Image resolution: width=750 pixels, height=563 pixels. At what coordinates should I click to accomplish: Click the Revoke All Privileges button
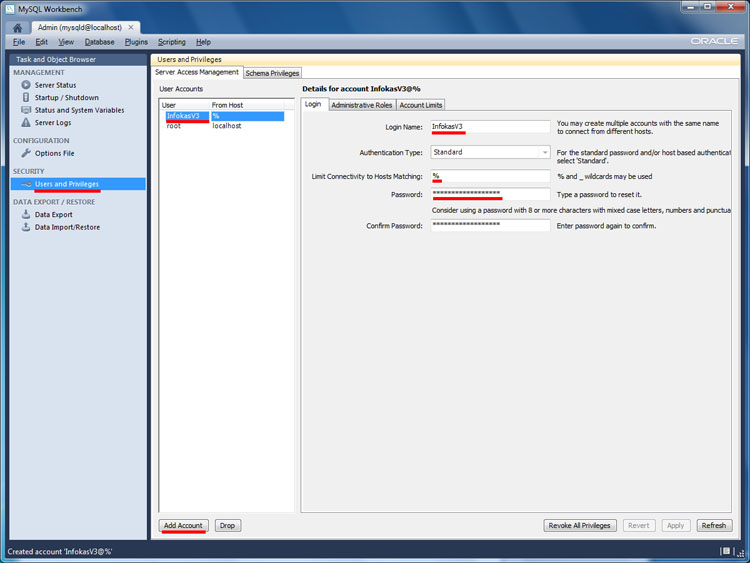click(x=579, y=525)
